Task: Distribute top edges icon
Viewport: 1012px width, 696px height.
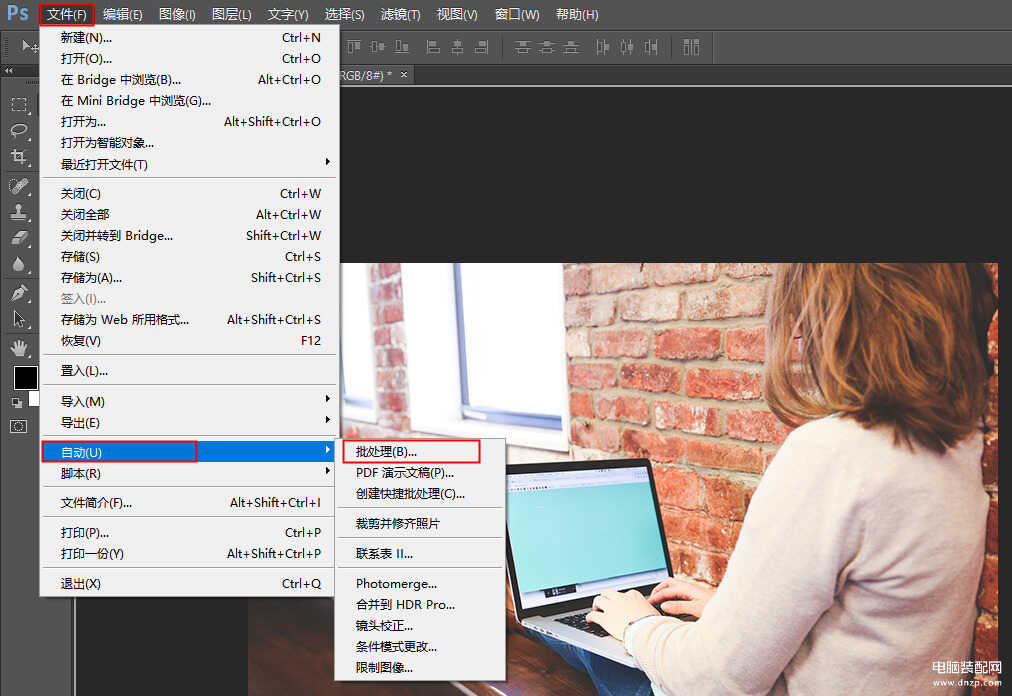Action: pos(523,46)
